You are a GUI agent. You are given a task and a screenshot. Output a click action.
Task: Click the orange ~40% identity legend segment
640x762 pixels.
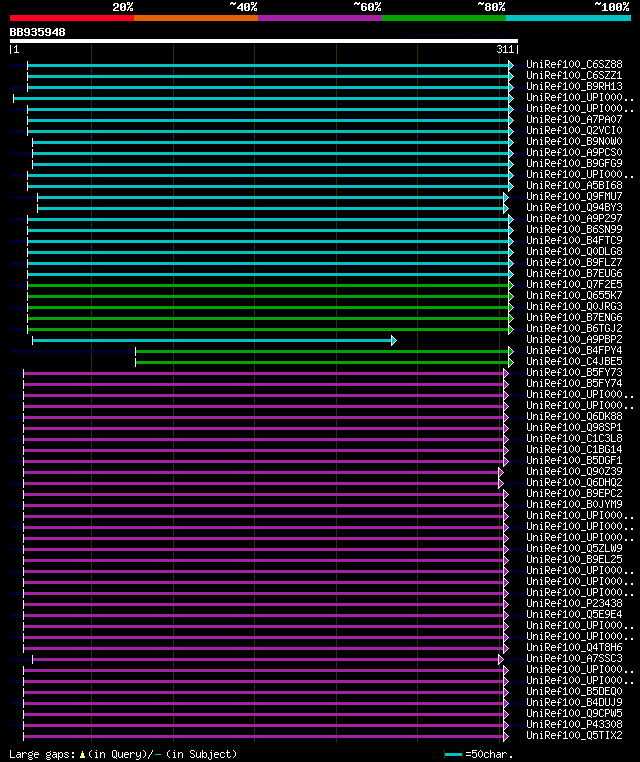(x=196, y=18)
